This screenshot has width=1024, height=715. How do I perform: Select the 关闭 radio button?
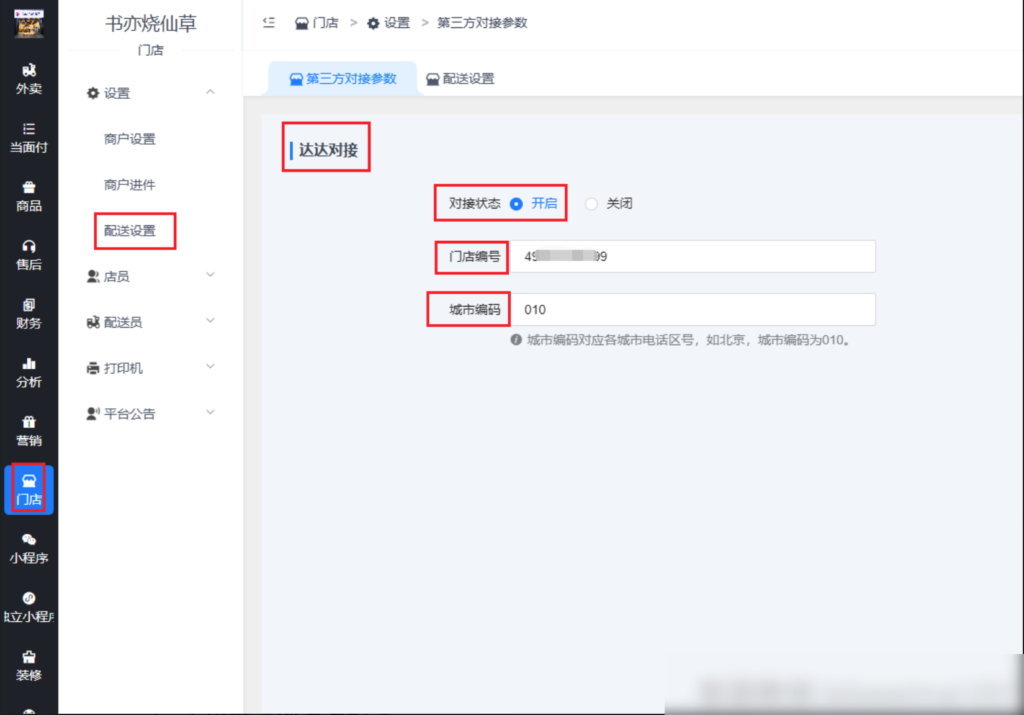(593, 203)
